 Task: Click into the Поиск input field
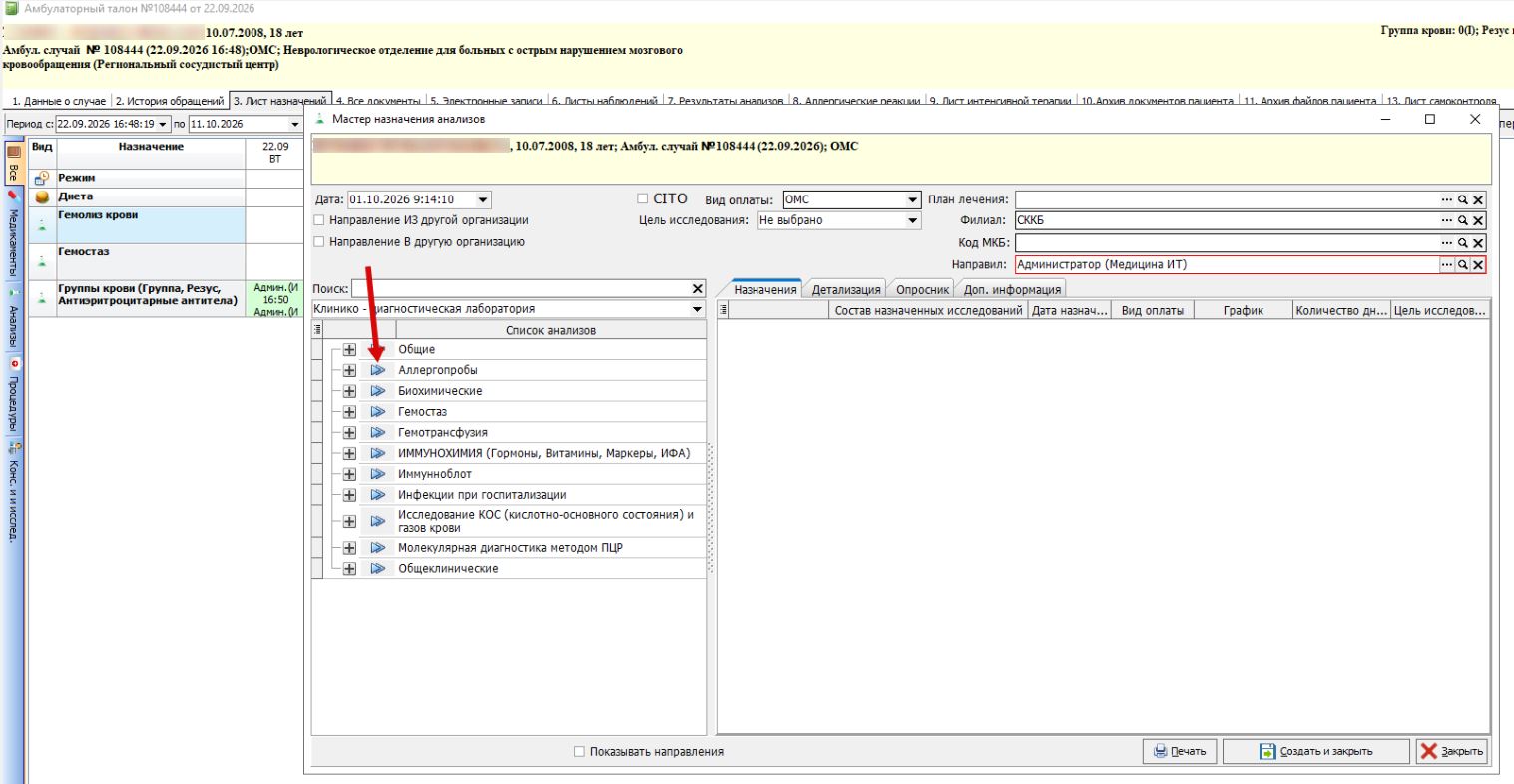(x=520, y=289)
